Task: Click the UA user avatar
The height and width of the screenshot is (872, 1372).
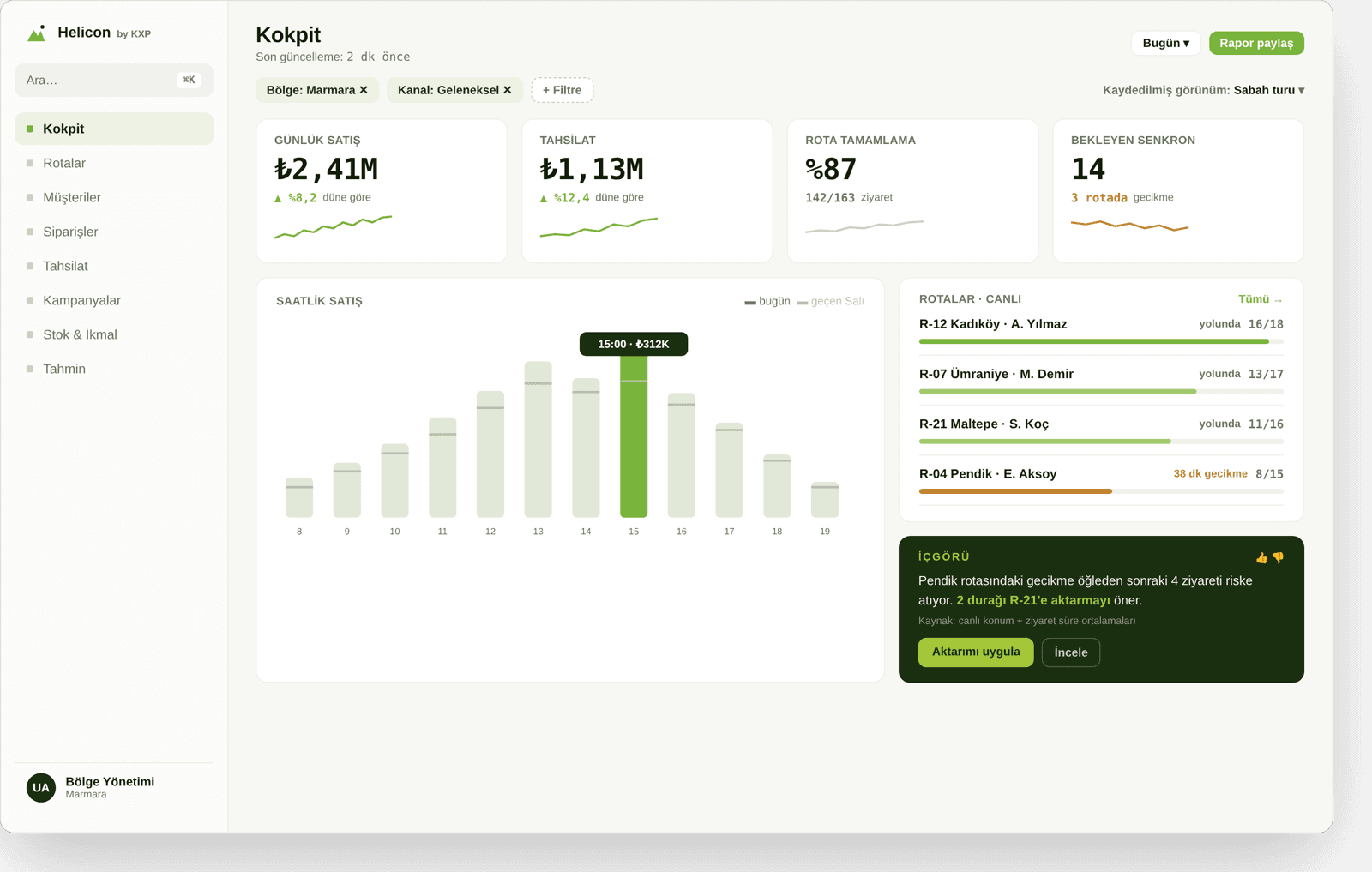Action: [x=41, y=787]
